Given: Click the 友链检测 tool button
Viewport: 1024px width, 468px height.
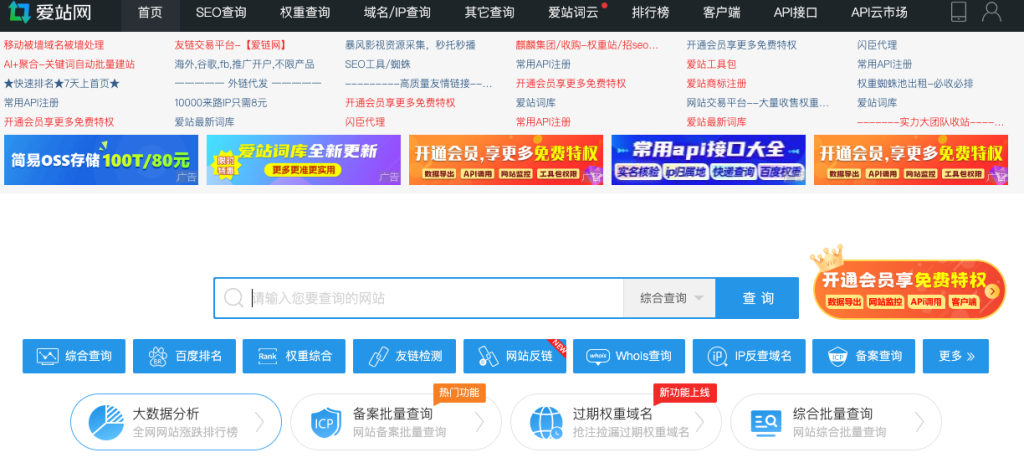Looking at the screenshot, I should point(404,356).
